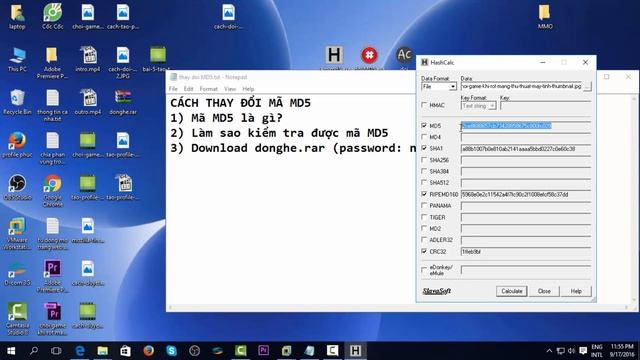Open File Explorer from the taskbar
Viewport: 640px width, 360px height.
pos(102,351)
